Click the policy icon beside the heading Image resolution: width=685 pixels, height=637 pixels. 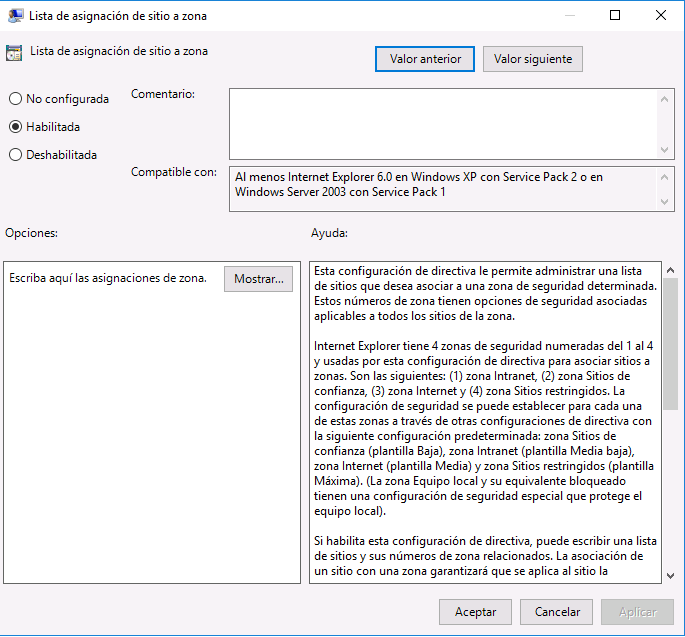click(14, 53)
